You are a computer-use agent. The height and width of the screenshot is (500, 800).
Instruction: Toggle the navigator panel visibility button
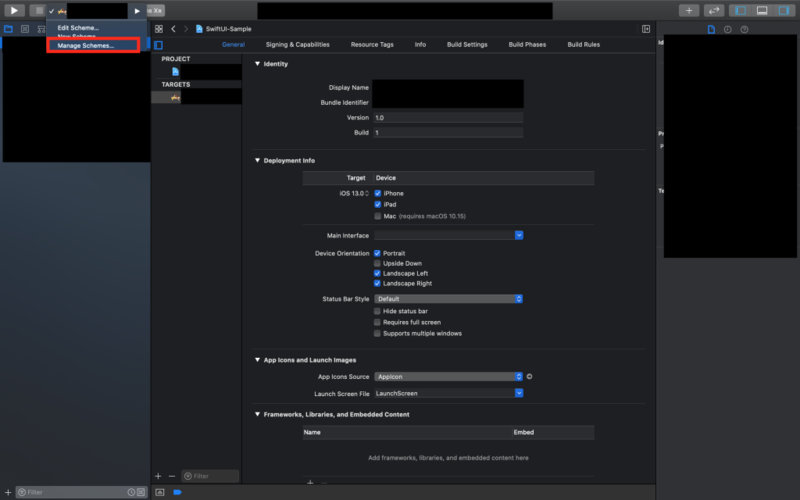(740, 10)
